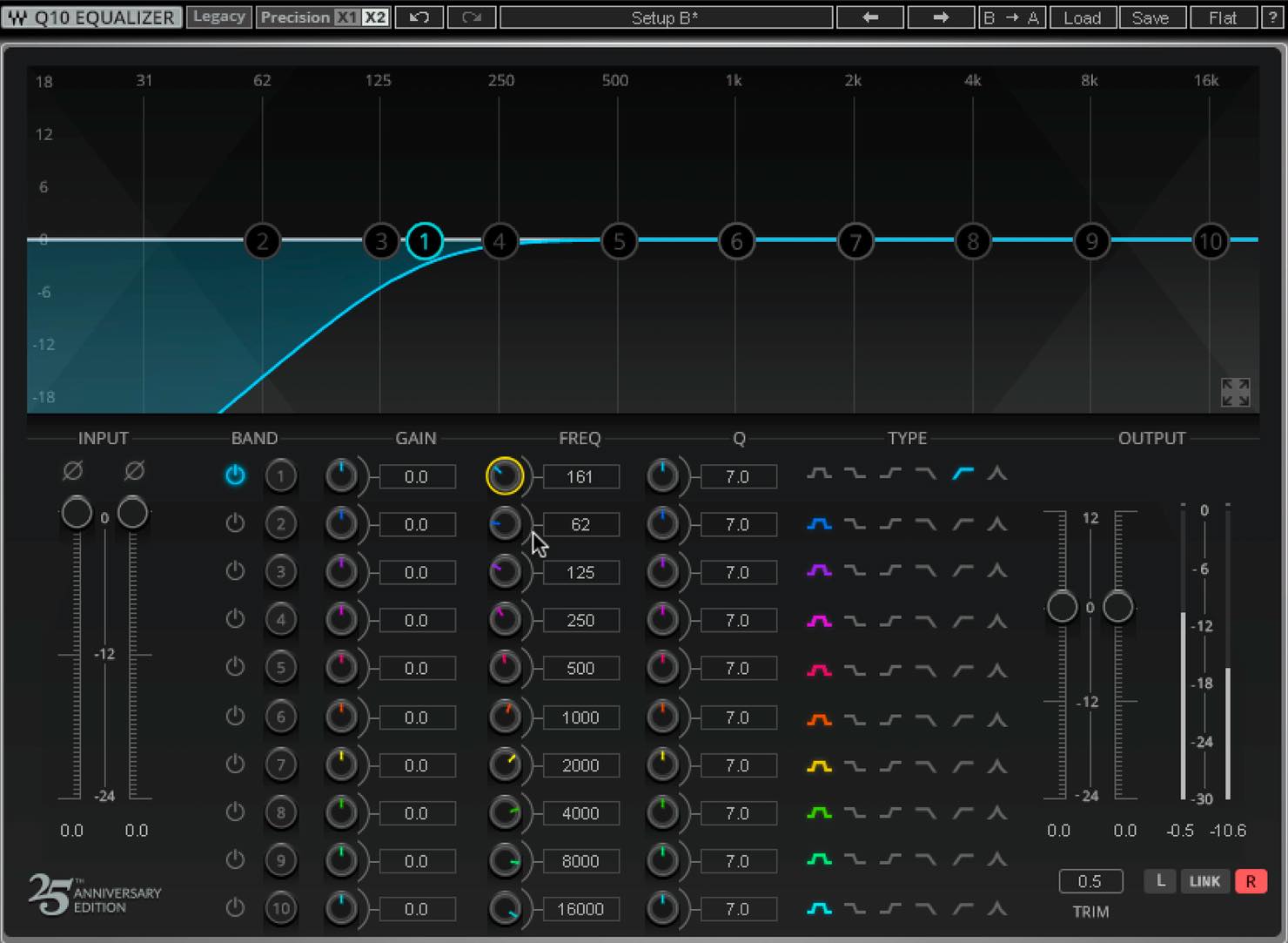
Task: Select Precision X2 mode
Action: point(375,17)
